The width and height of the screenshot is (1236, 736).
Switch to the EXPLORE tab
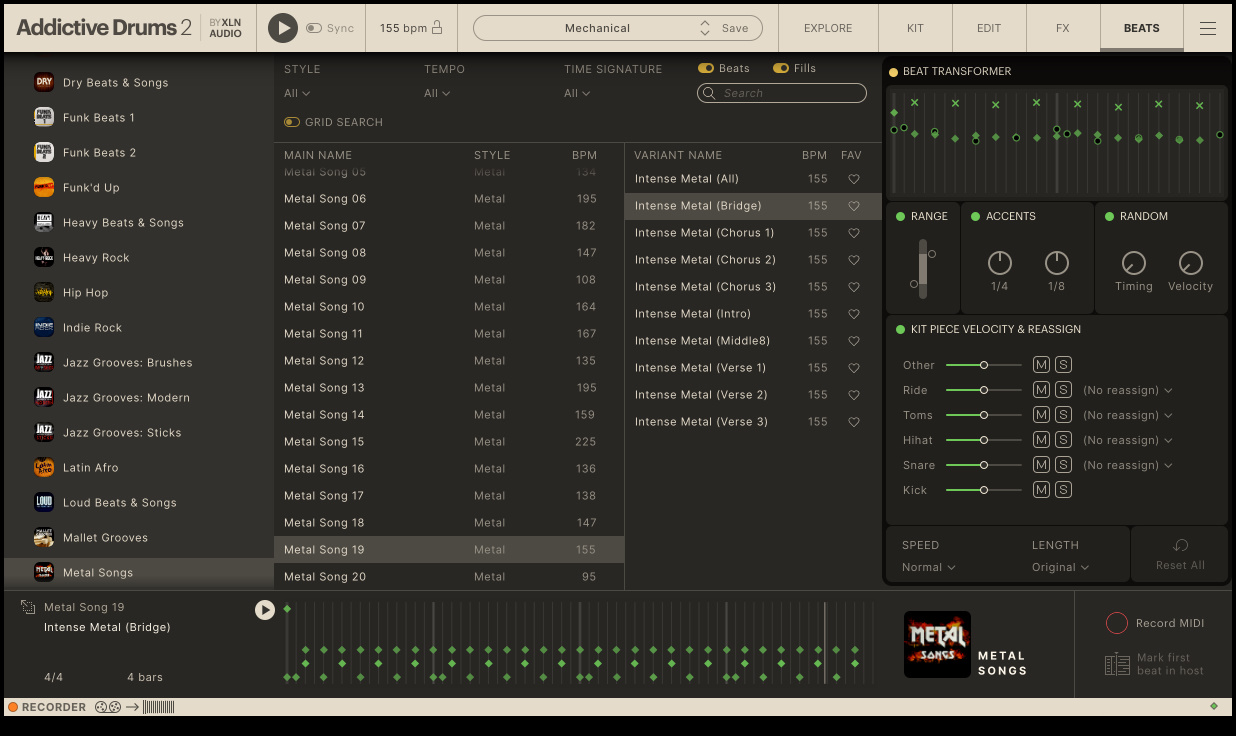pos(828,28)
